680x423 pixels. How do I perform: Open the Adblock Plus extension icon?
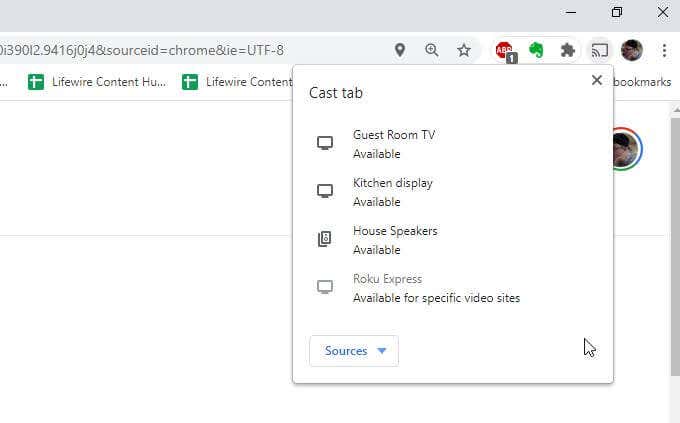coord(505,51)
